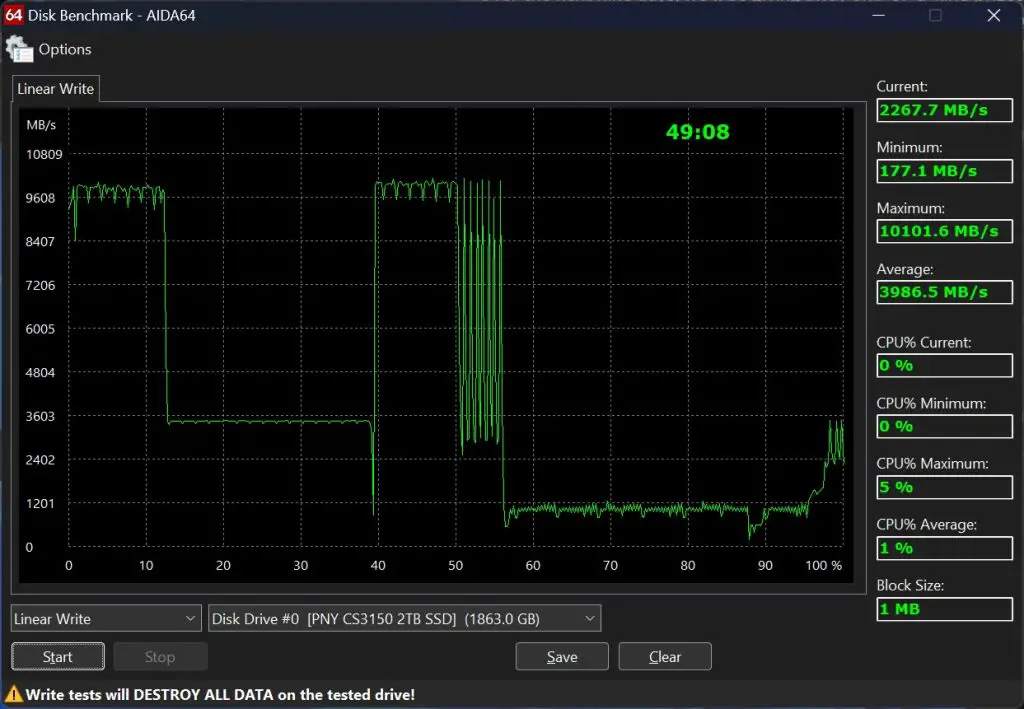Minimize the Disk Benchmark window
Screen dimensions: 1024x709
pos(878,15)
